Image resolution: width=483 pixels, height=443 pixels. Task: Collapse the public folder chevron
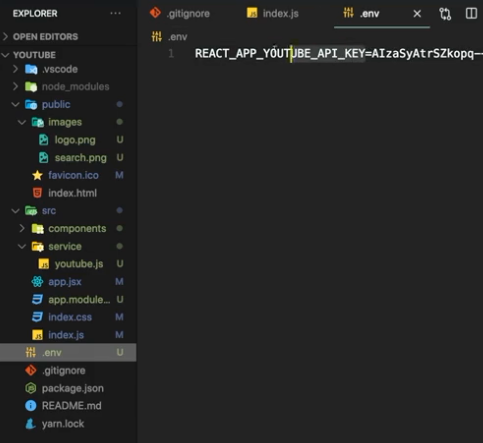15,104
